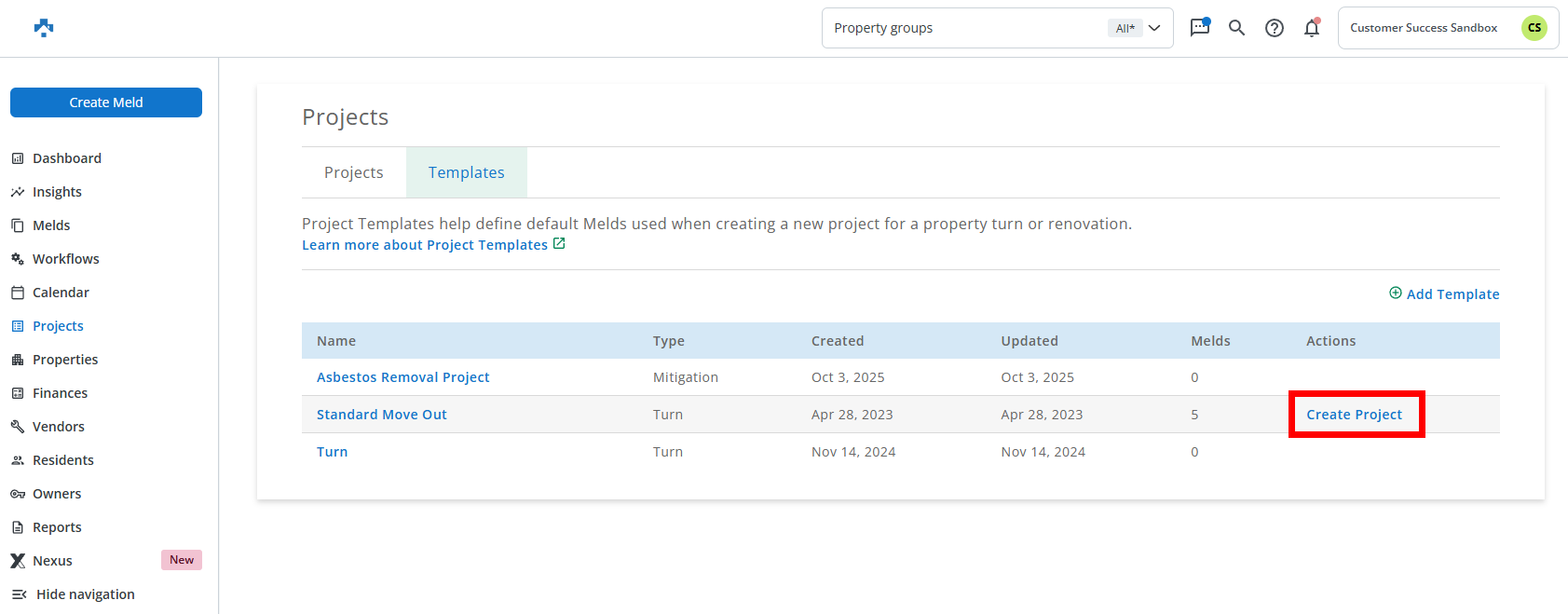The width and height of the screenshot is (1568, 614).
Task: Open Nexus from the sidebar
Action: pos(52,561)
